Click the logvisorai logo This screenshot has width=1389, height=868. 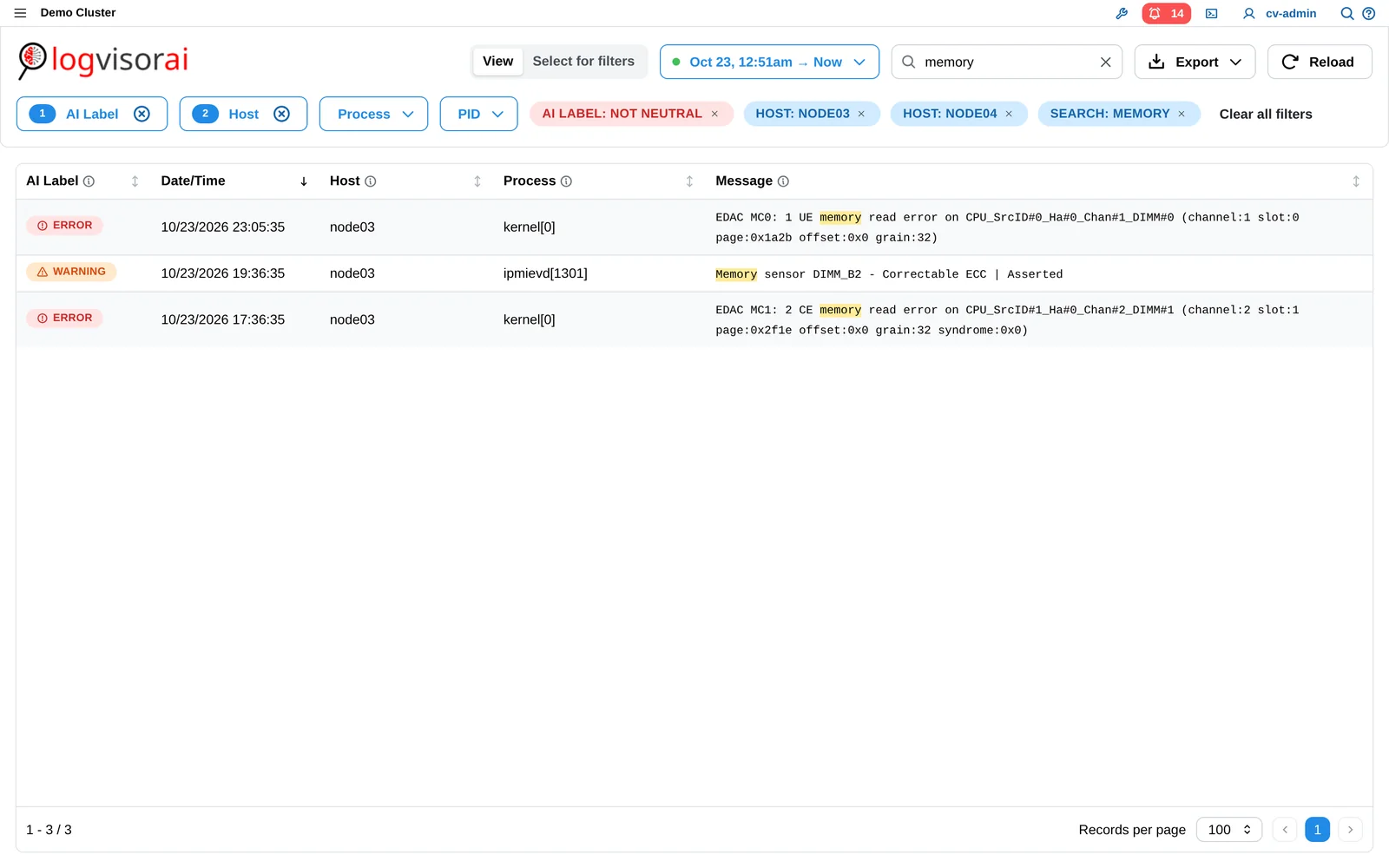click(103, 61)
